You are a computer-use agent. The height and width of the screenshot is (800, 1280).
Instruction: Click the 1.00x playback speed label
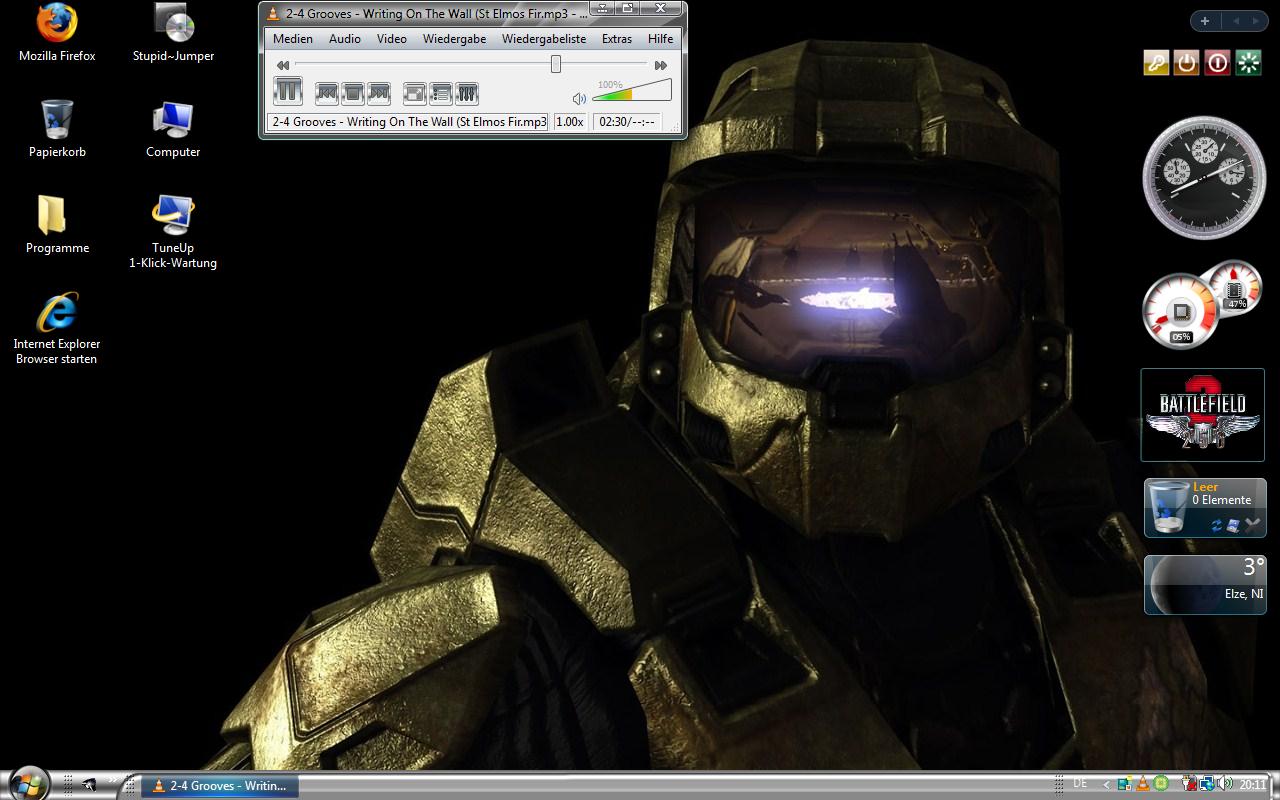(569, 122)
